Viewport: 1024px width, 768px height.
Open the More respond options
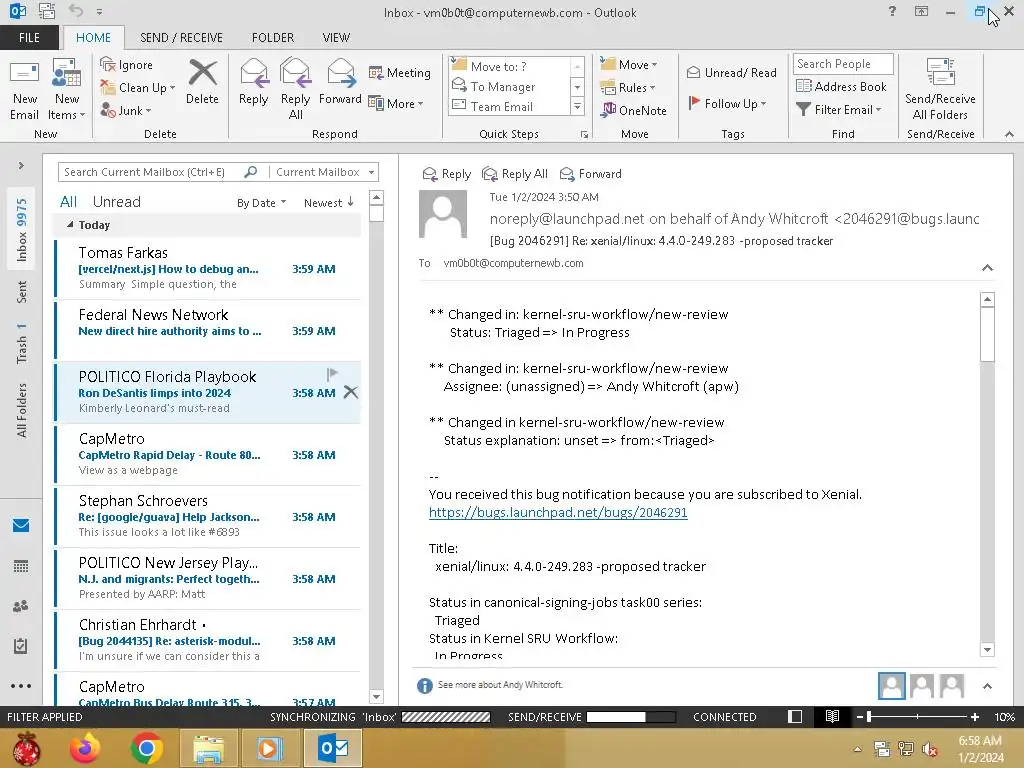[x=396, y=103]
